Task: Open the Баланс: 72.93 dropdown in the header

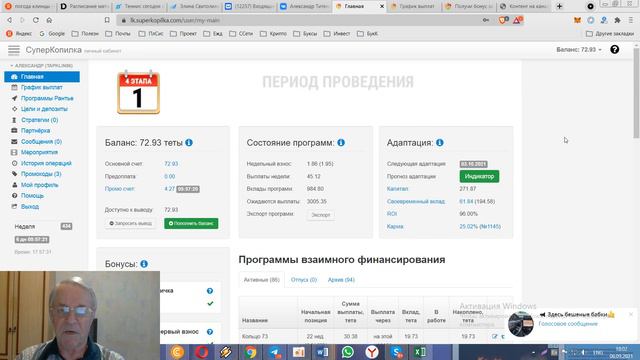Action: click(579, 49)
